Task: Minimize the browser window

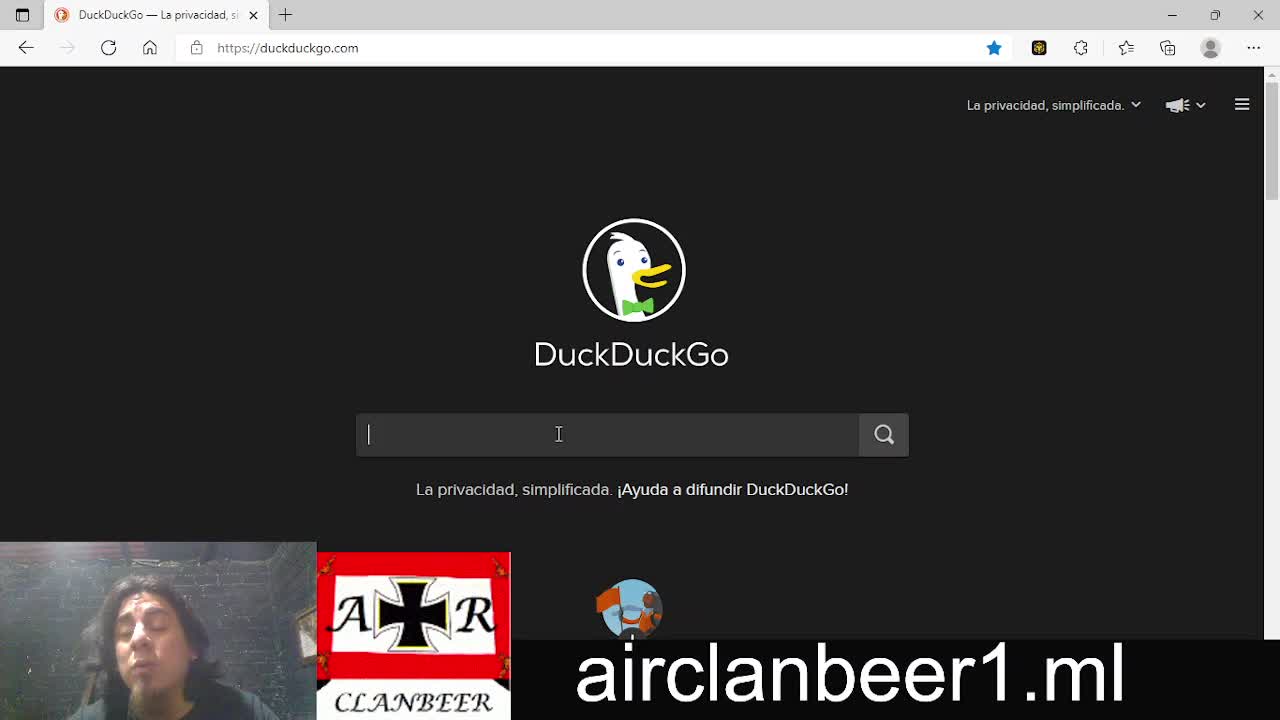Action: click(1172, 15)
